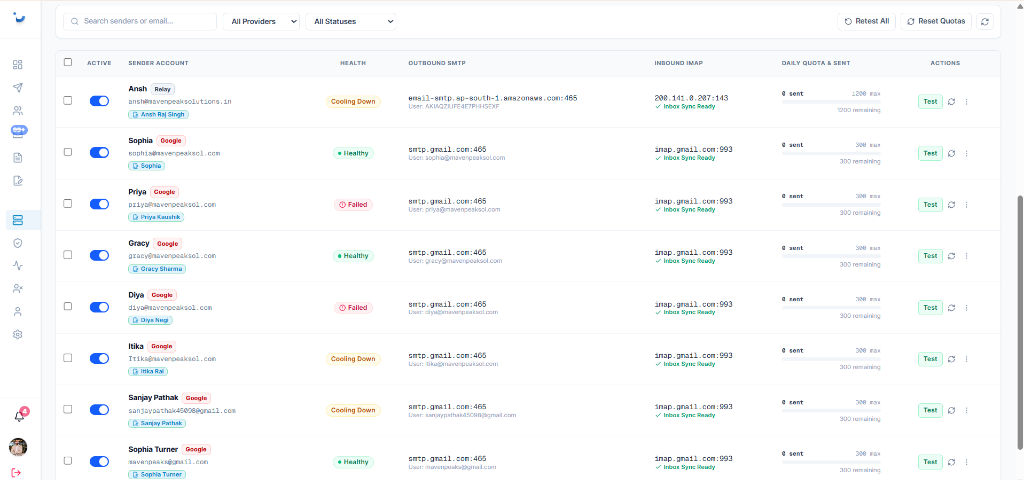Click Test button for Ansh
The image size is (1024, 480).
pos(930,102)
